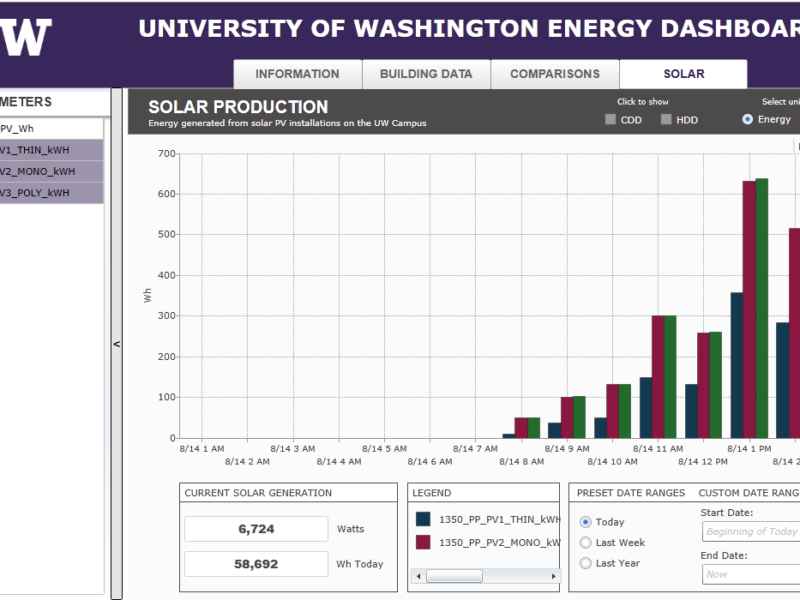Choose the Last Week preset range

click(586, 543)
